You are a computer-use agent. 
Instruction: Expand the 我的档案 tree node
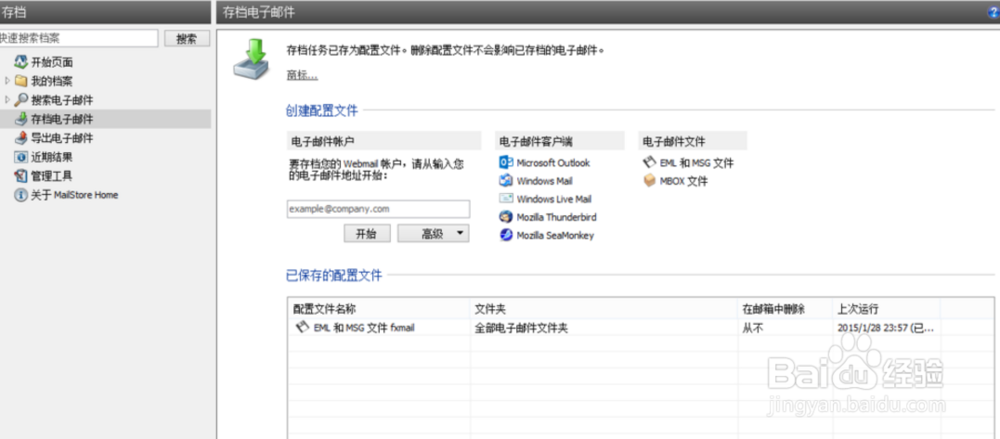(7, 81)
